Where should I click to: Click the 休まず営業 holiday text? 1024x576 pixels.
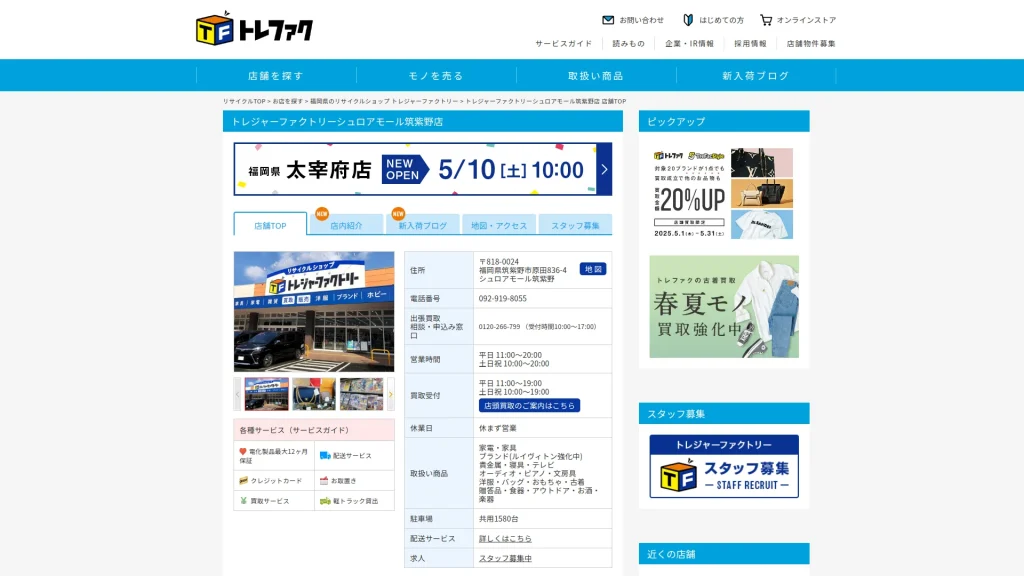point(498,428)
